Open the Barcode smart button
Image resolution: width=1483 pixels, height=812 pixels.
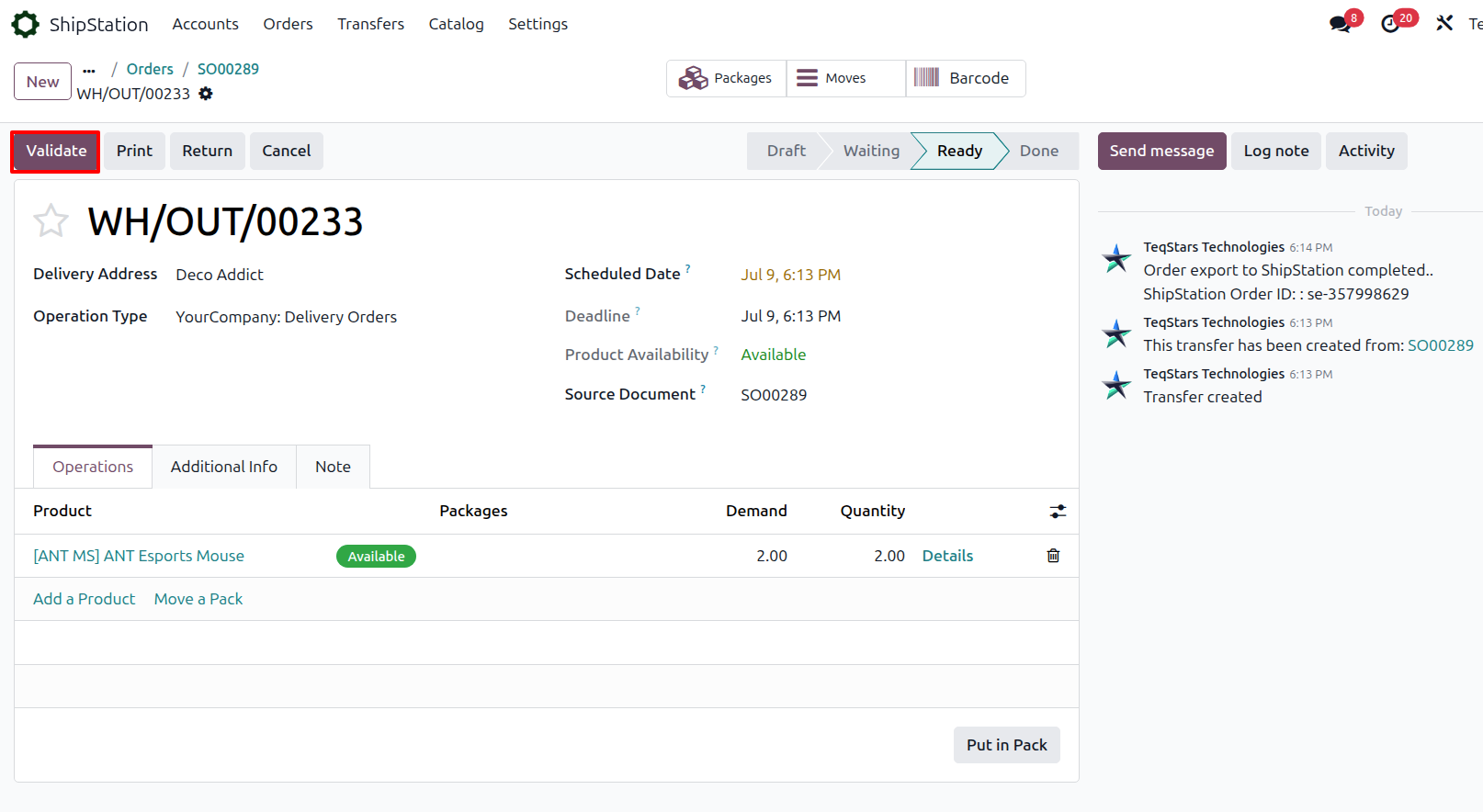pyautogui.click(x=965, y=78)
